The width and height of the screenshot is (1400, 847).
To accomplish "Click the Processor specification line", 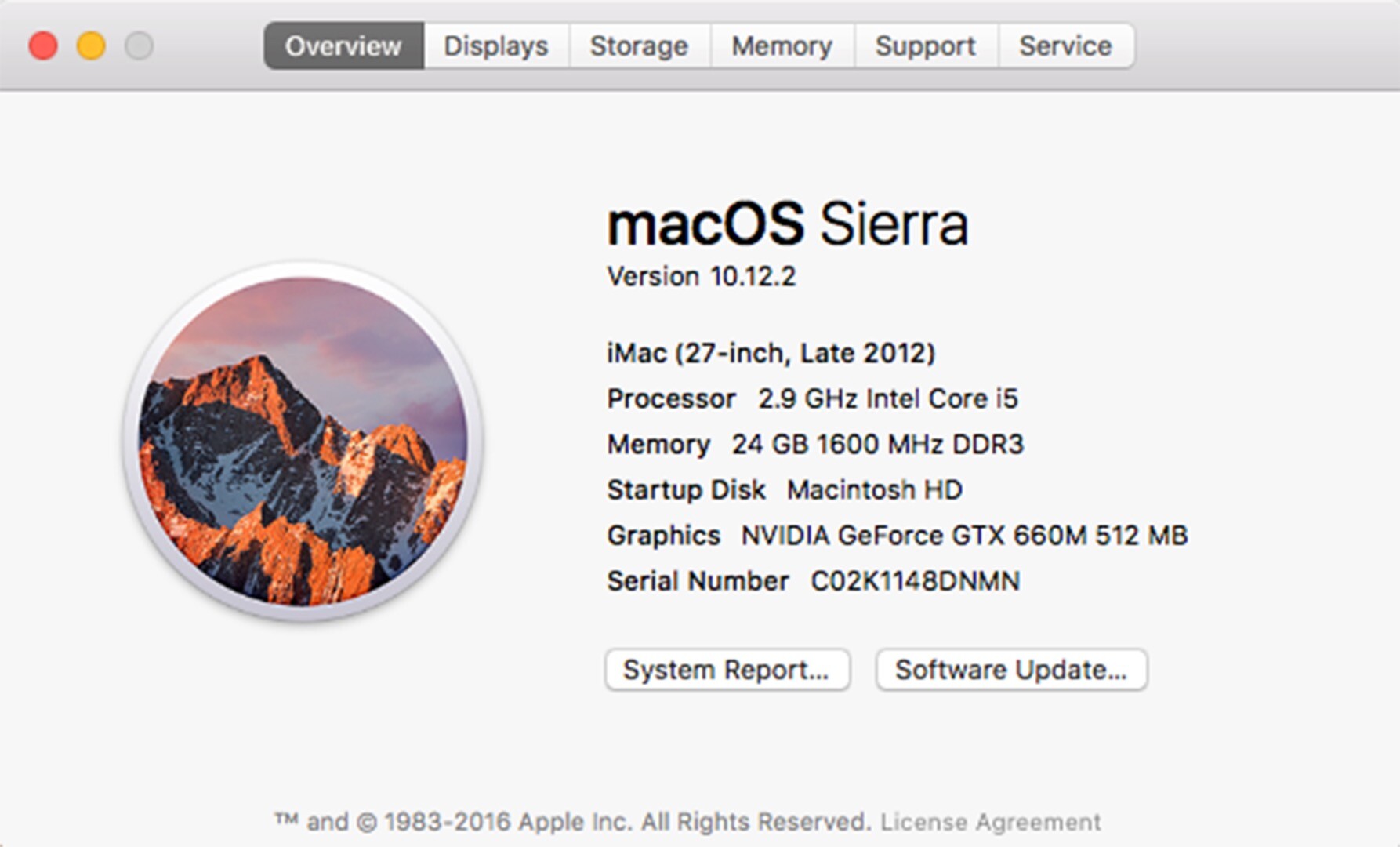I will (813, 398).
